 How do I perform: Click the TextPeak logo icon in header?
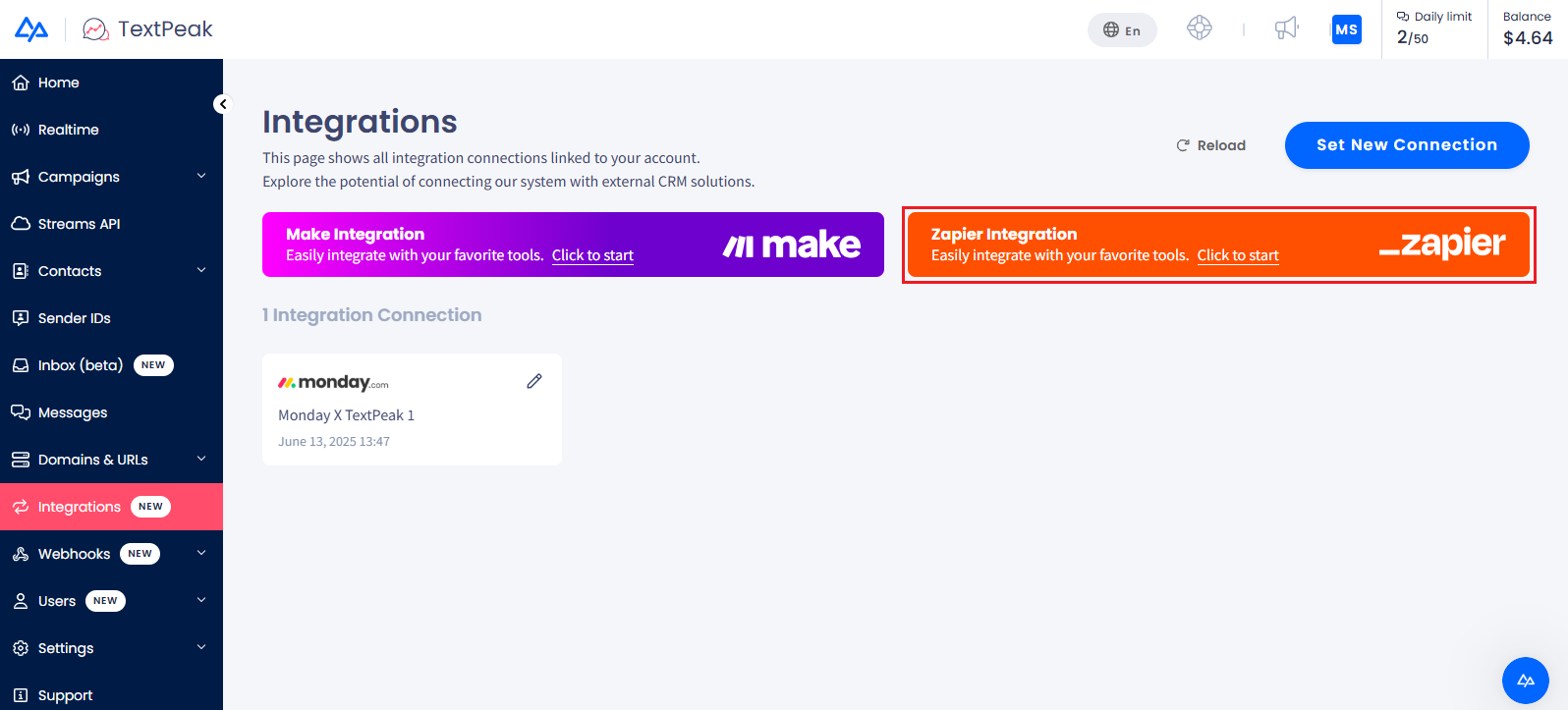(95, 29)
